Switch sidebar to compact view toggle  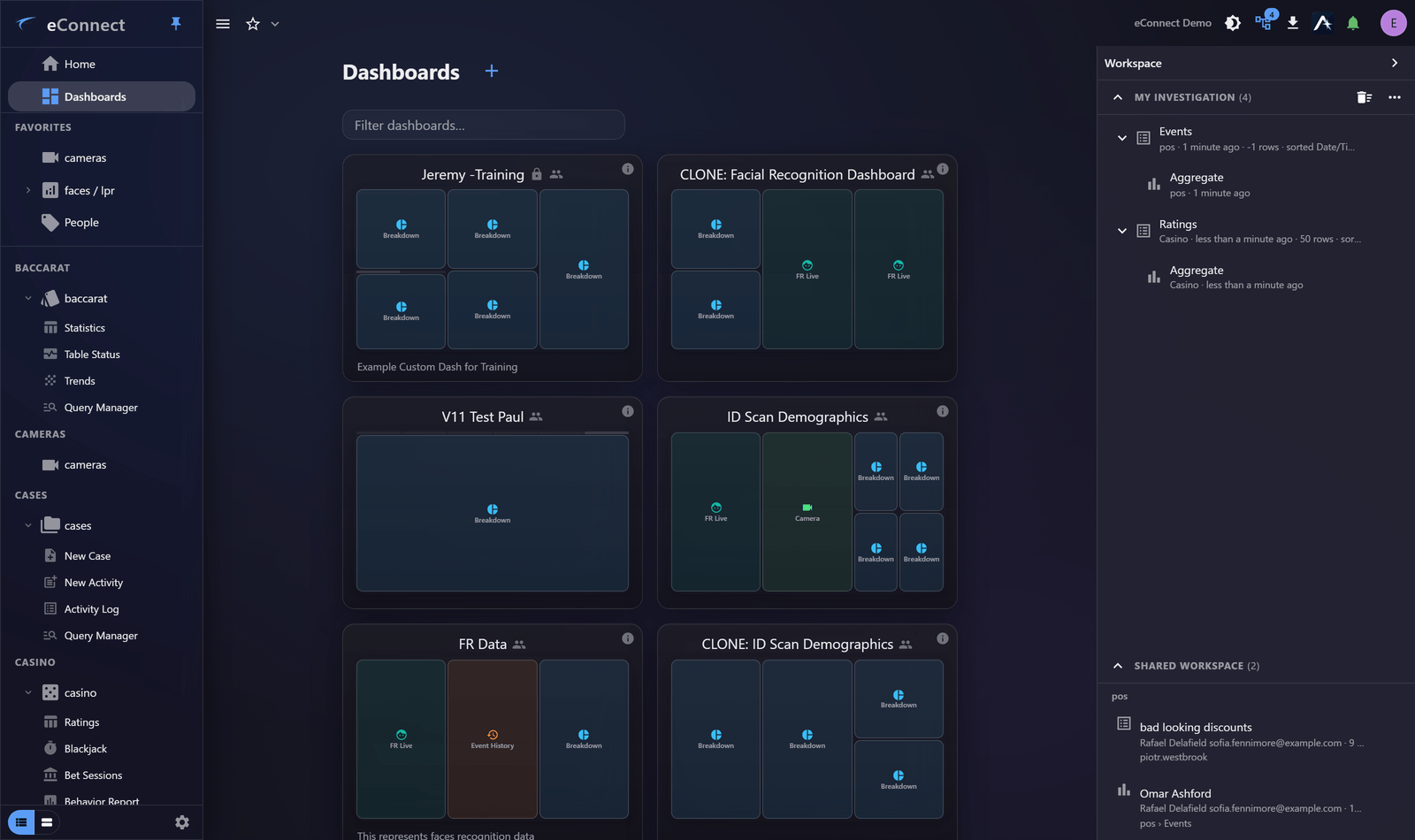47,822
